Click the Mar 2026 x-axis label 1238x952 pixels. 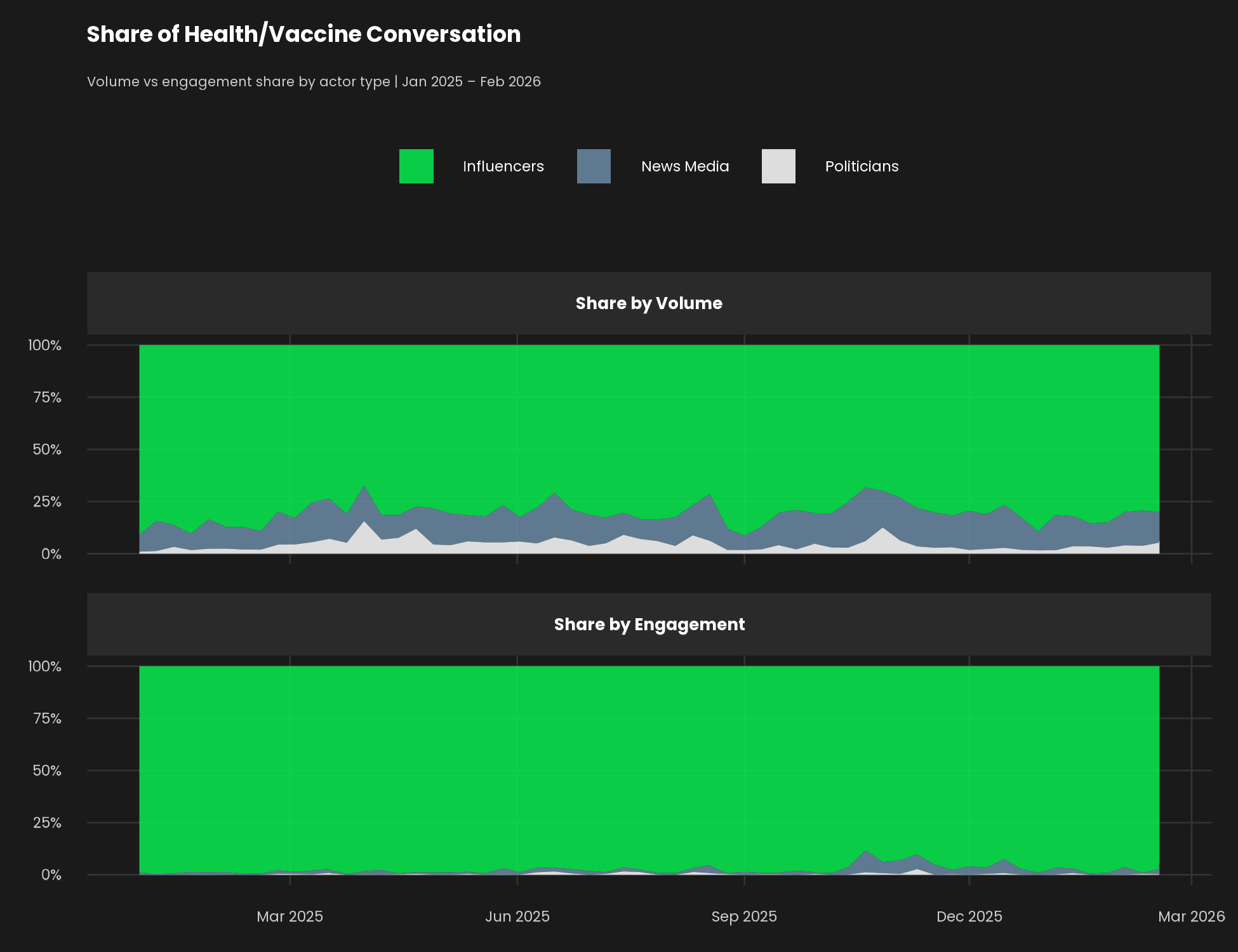point(1191,916)
